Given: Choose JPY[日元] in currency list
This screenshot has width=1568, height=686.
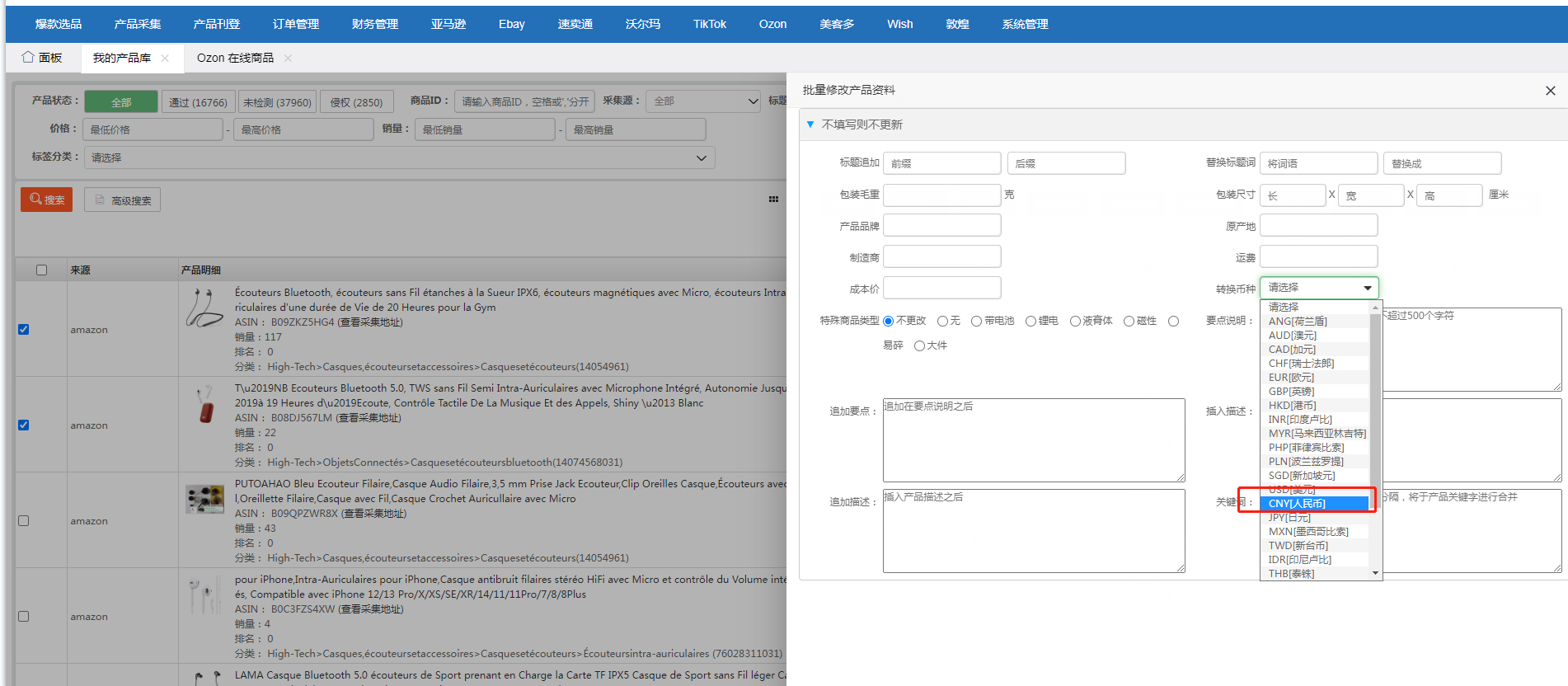Looking at the screenshot, I should coord(1314,518).
